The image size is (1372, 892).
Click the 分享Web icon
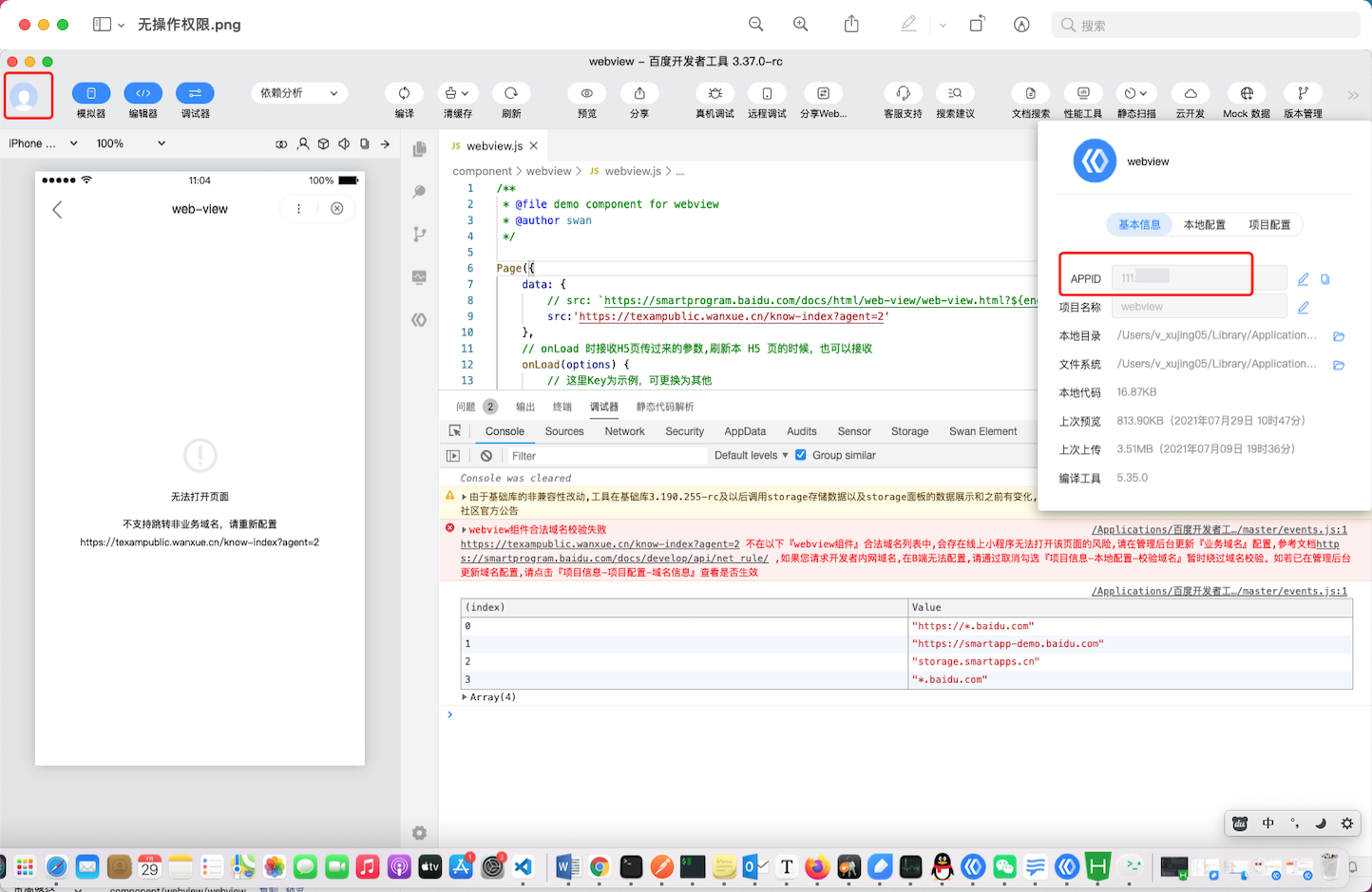(x=823, y=93)
